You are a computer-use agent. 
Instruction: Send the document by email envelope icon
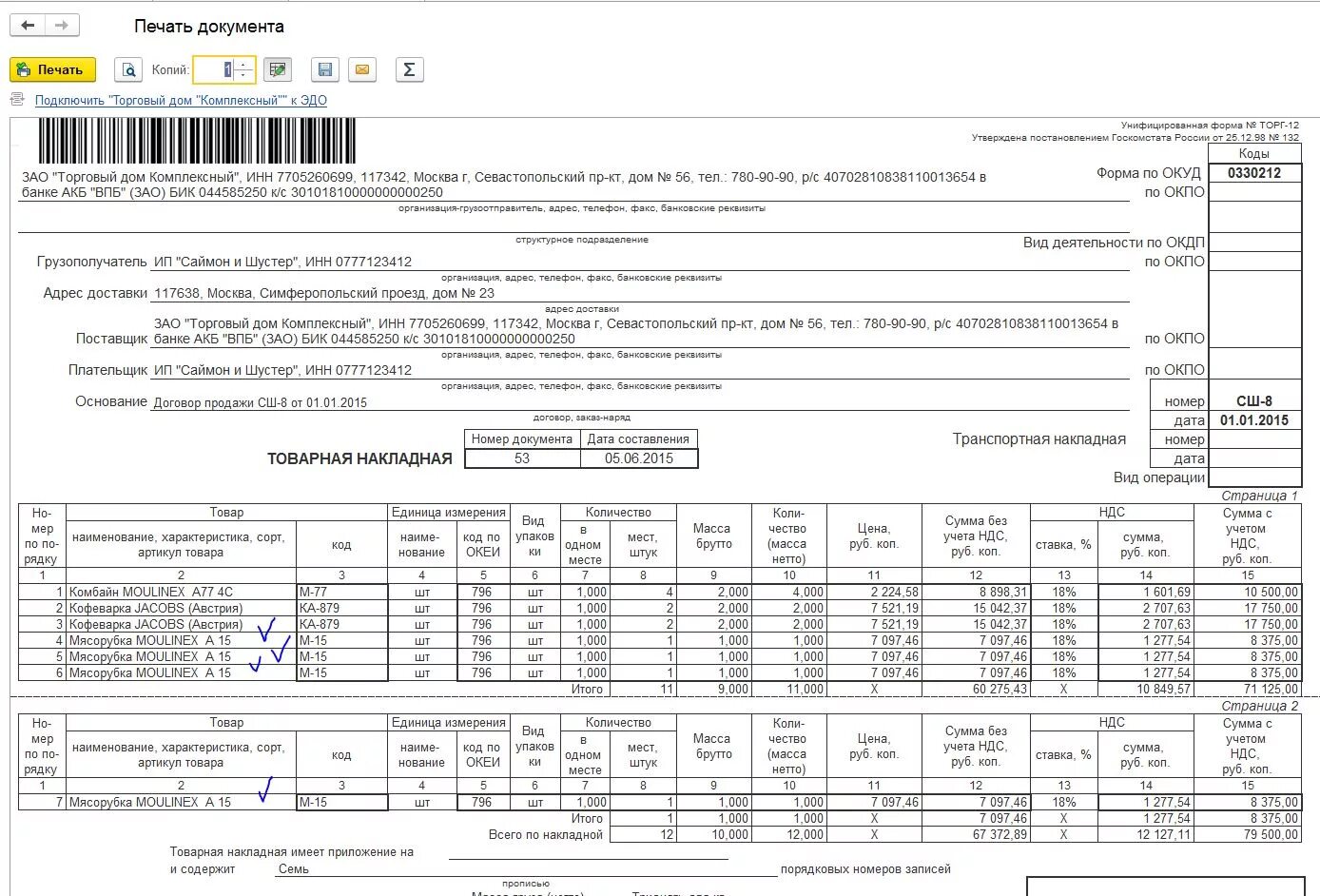click(x=361, y=69)
